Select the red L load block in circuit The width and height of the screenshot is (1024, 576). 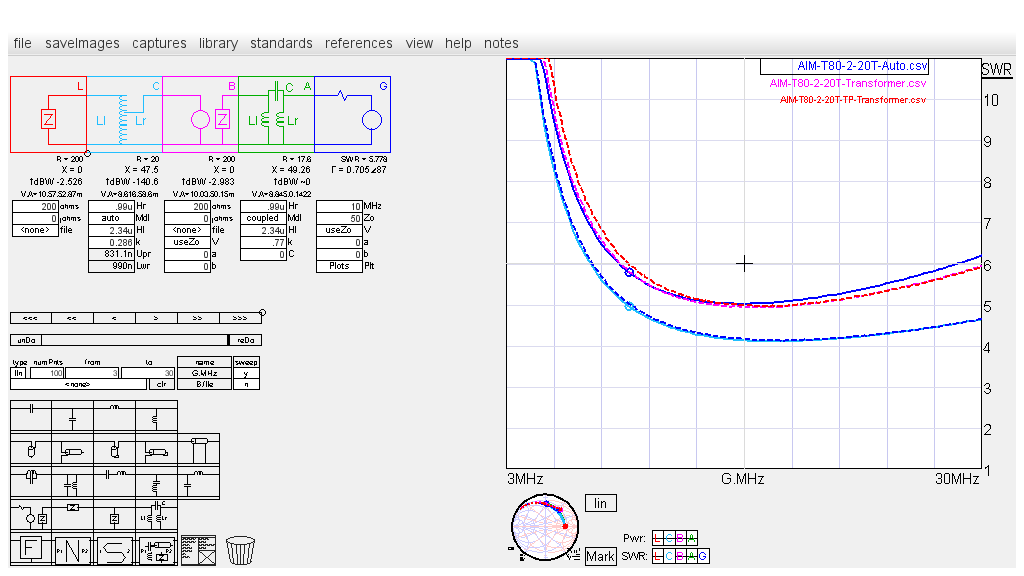coord(48,114)
